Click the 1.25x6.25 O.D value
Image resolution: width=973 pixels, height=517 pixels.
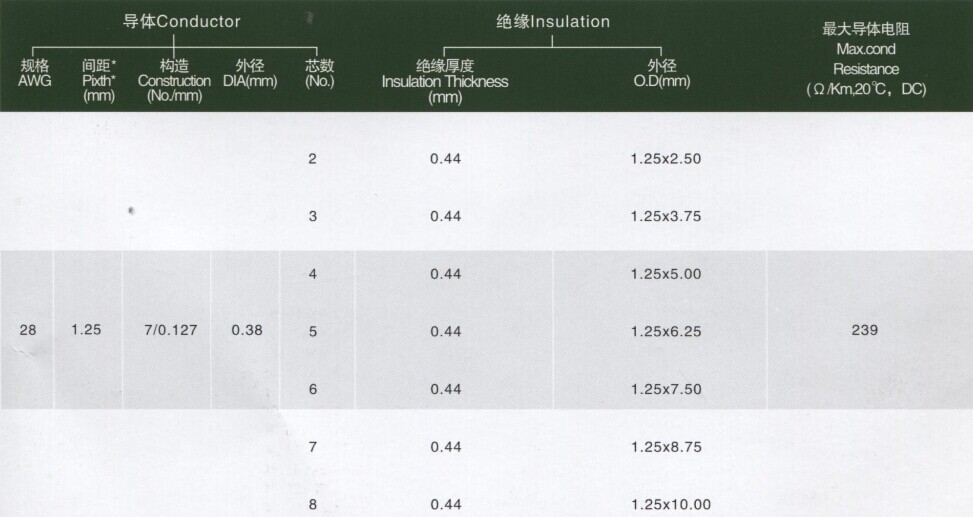pos(666,331)
